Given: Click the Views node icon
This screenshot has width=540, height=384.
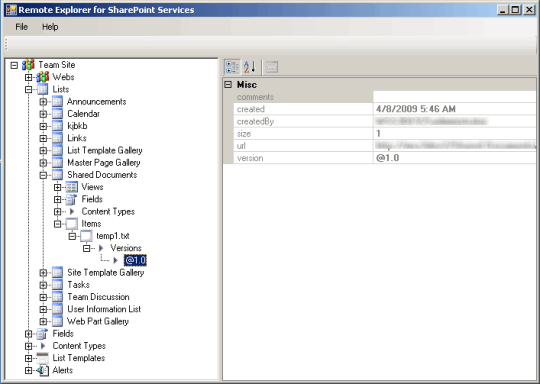Looking at the screenshot, I should [x=72, y=187].
